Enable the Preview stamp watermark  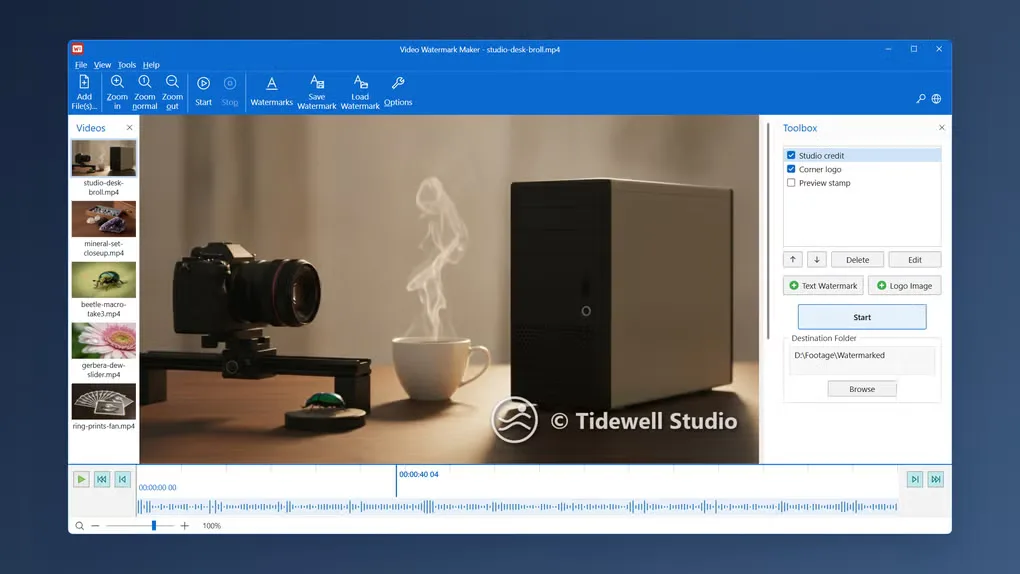(x=791, y=183)
